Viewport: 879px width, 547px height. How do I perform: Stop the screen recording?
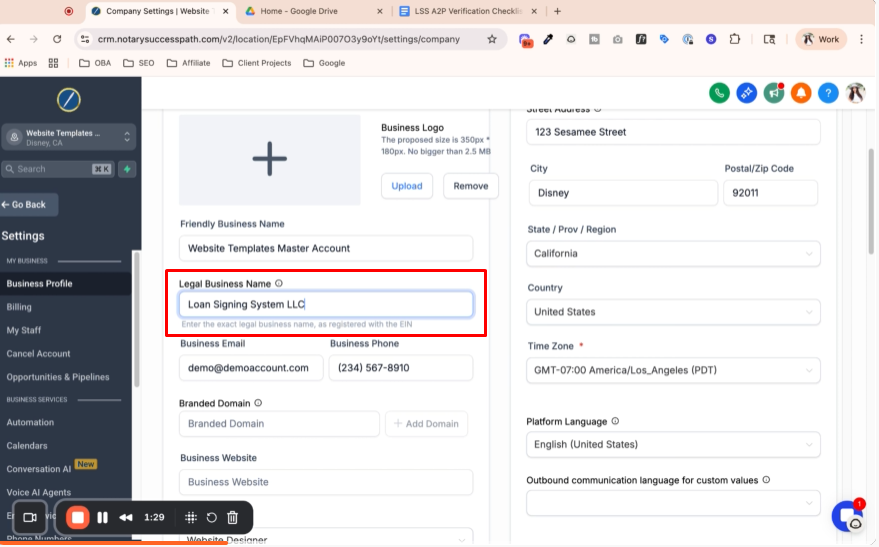coord(77,517)
